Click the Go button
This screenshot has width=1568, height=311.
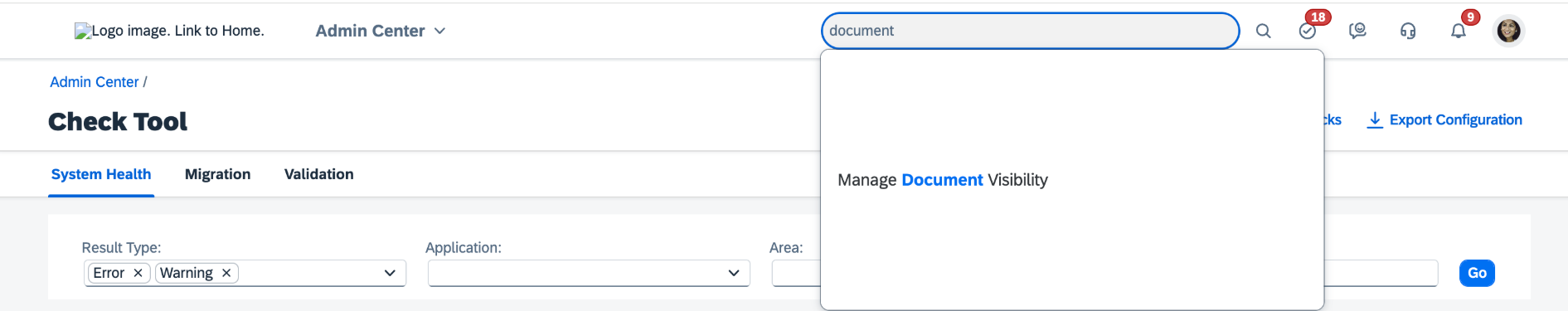click(1477, 273)
